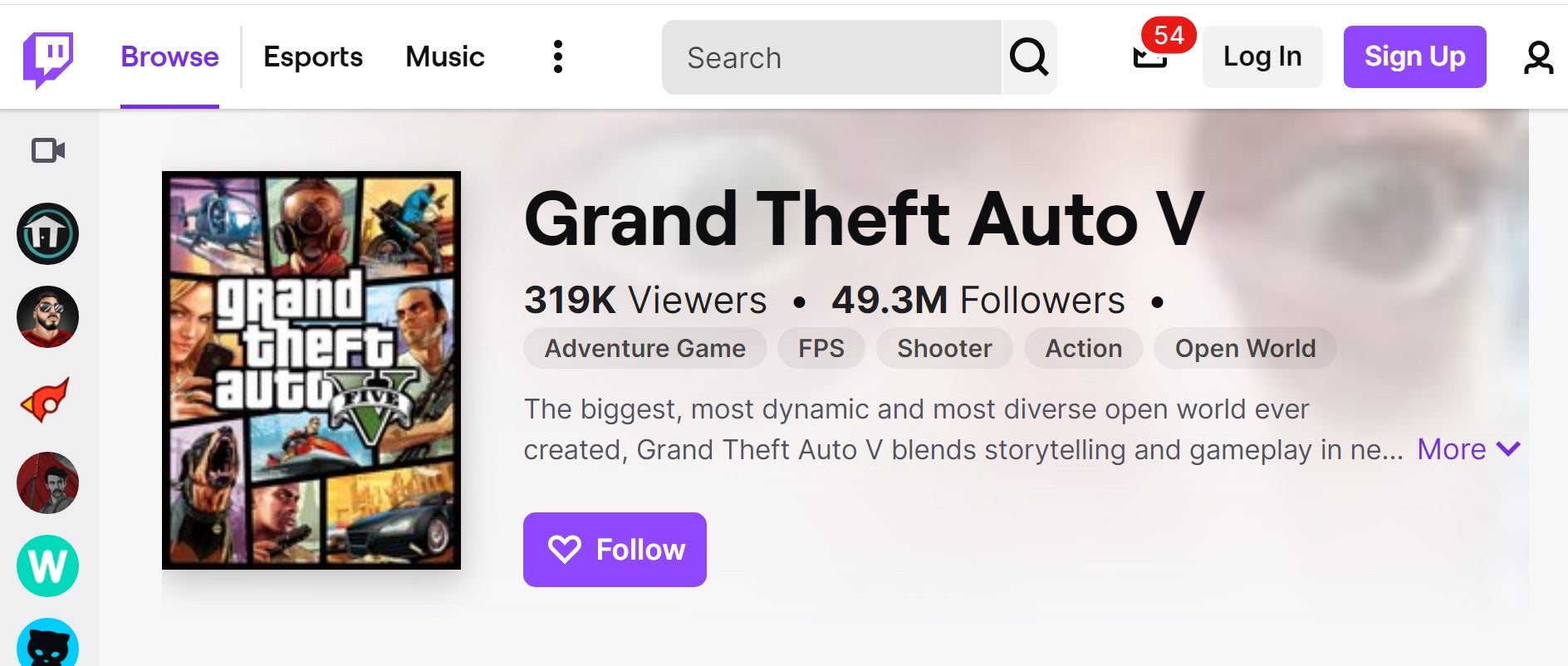
Task: Click the video camera icon in sidebar
Action: tap(47, 151)
